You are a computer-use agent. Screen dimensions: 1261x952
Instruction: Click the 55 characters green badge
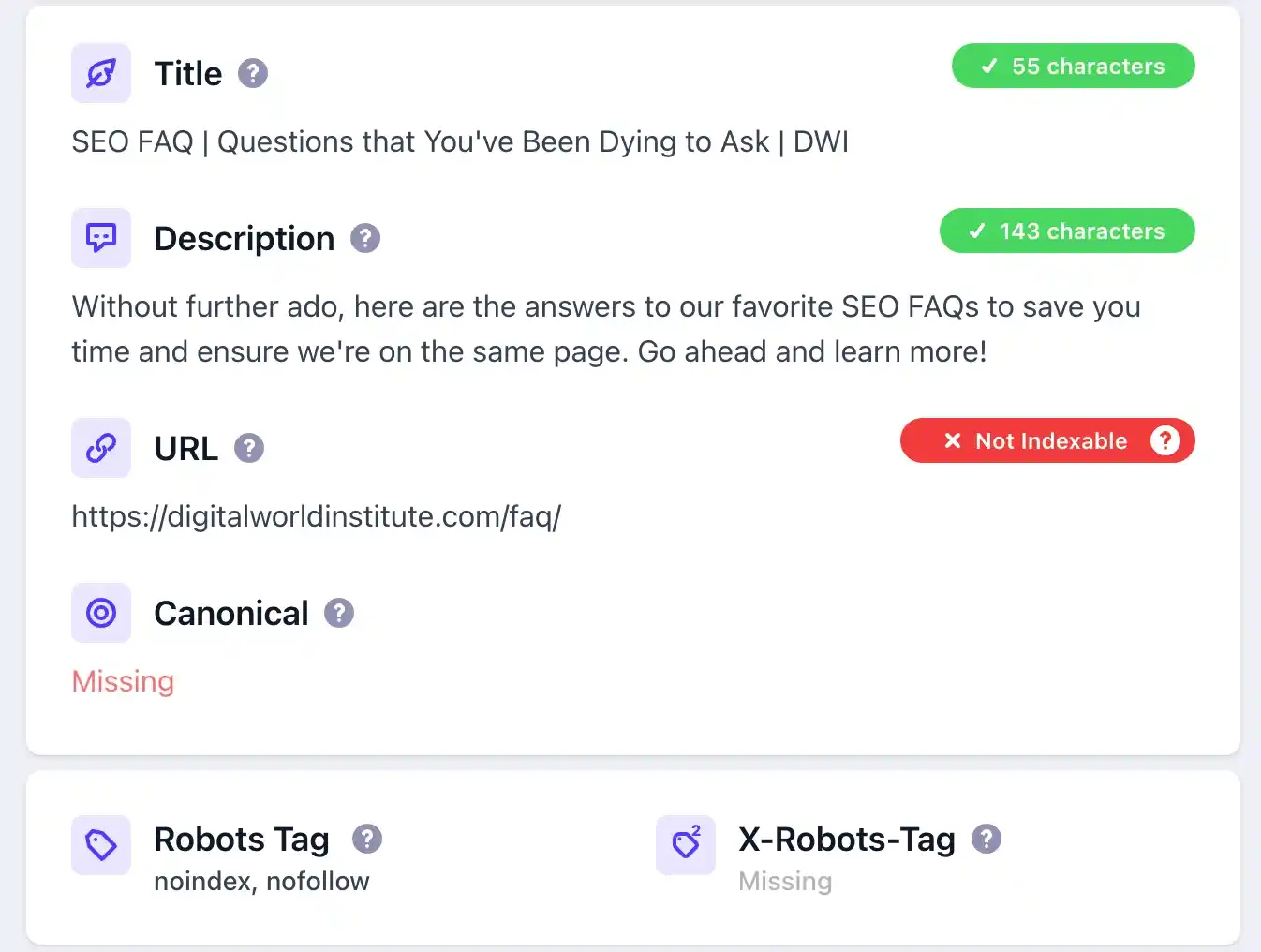coord(1074,66)
